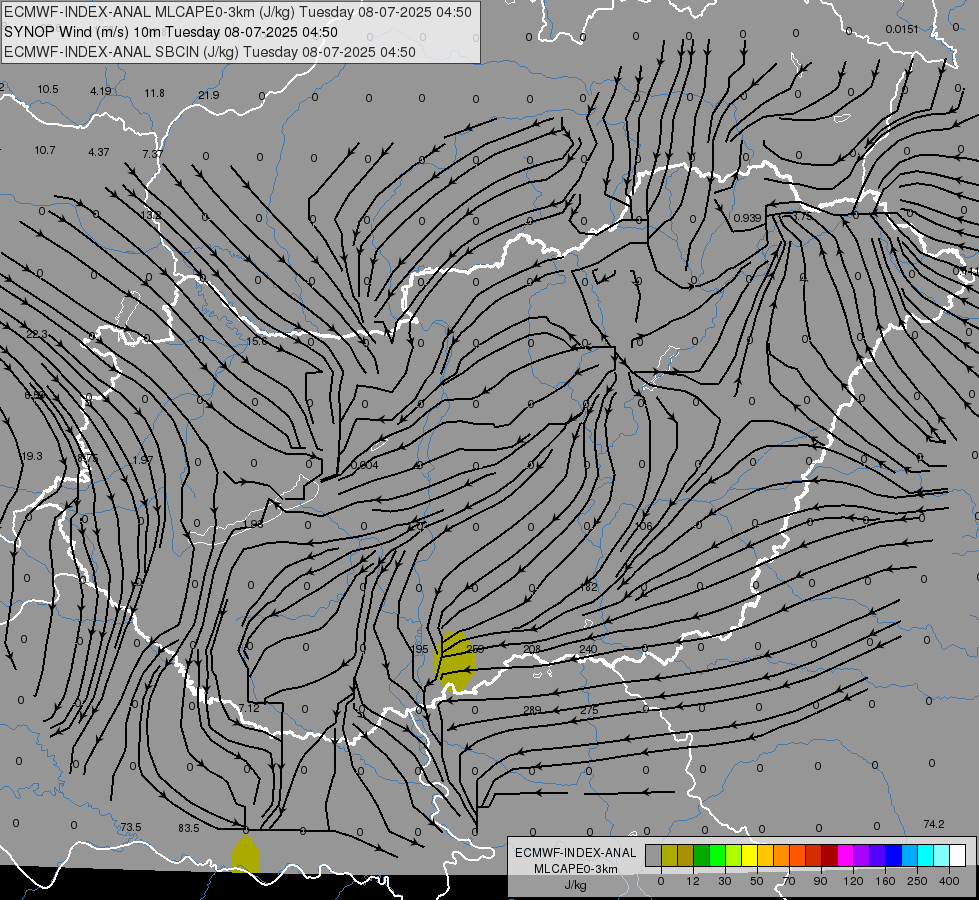
Task: Click the cyan swatch in the legend
Action: click(926, 855)
